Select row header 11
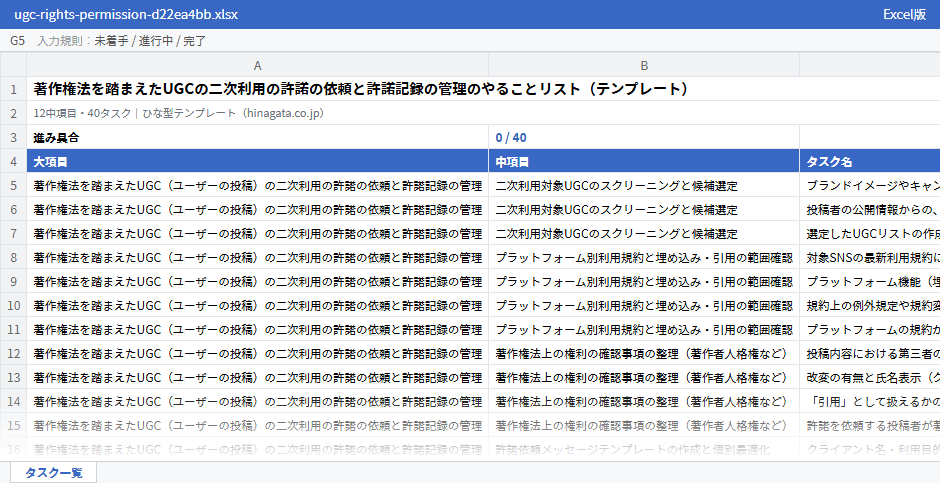This screenshot has height=483, width=940. pos(13,329)
